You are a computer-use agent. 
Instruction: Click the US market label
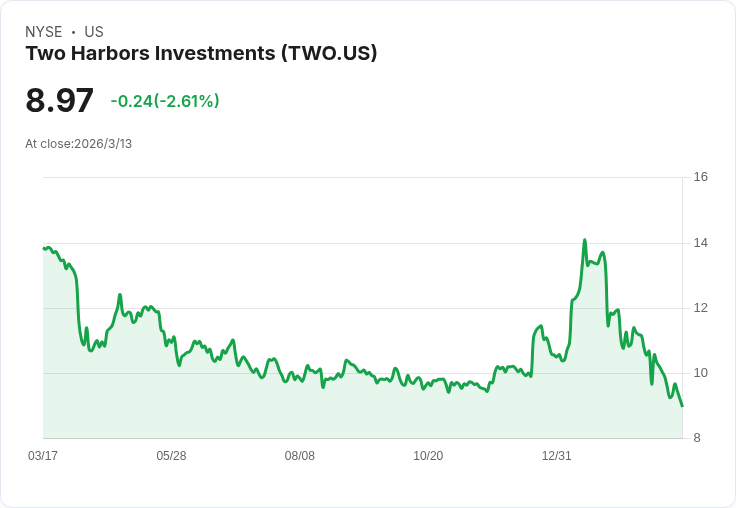pos(94,32)
